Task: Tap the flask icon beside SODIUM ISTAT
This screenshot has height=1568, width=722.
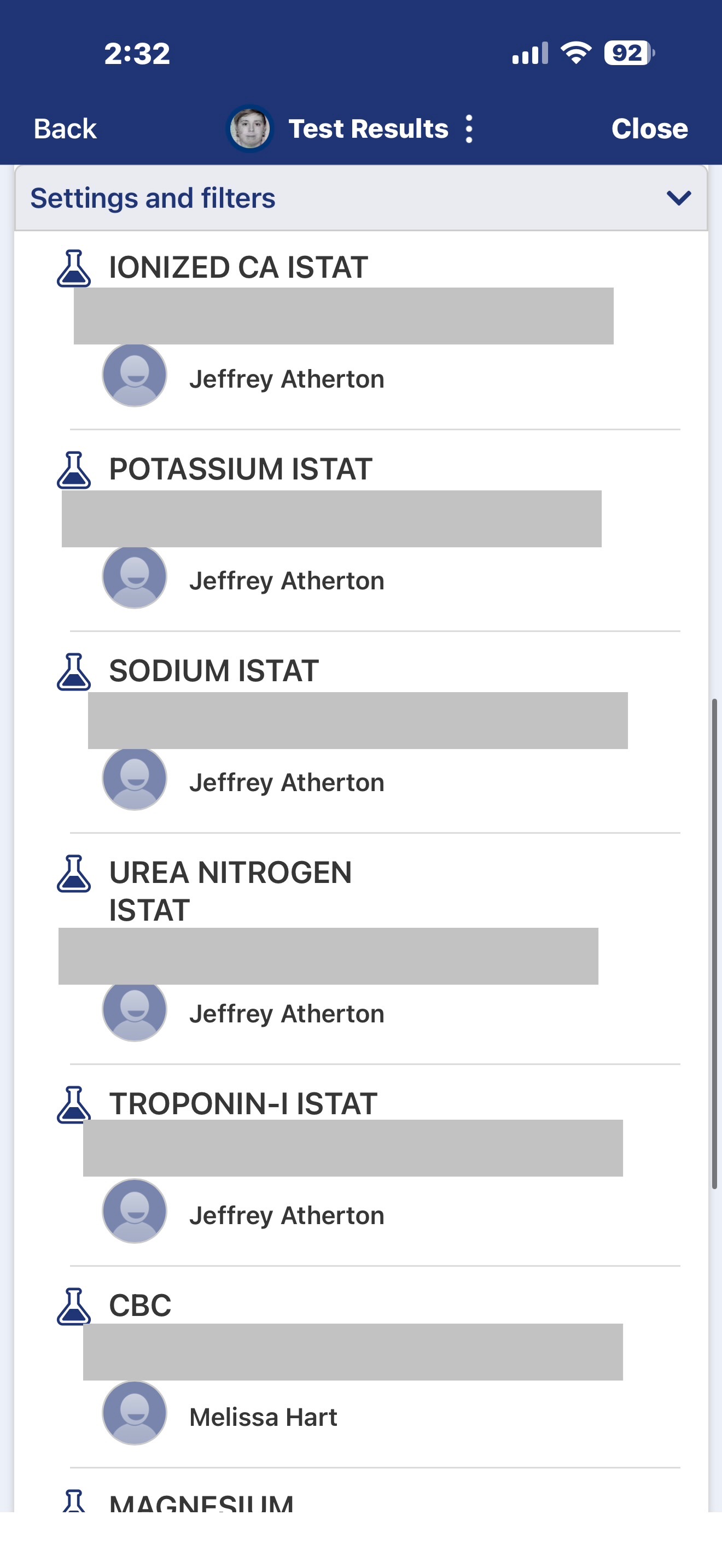Action: [x=74, y=672]
